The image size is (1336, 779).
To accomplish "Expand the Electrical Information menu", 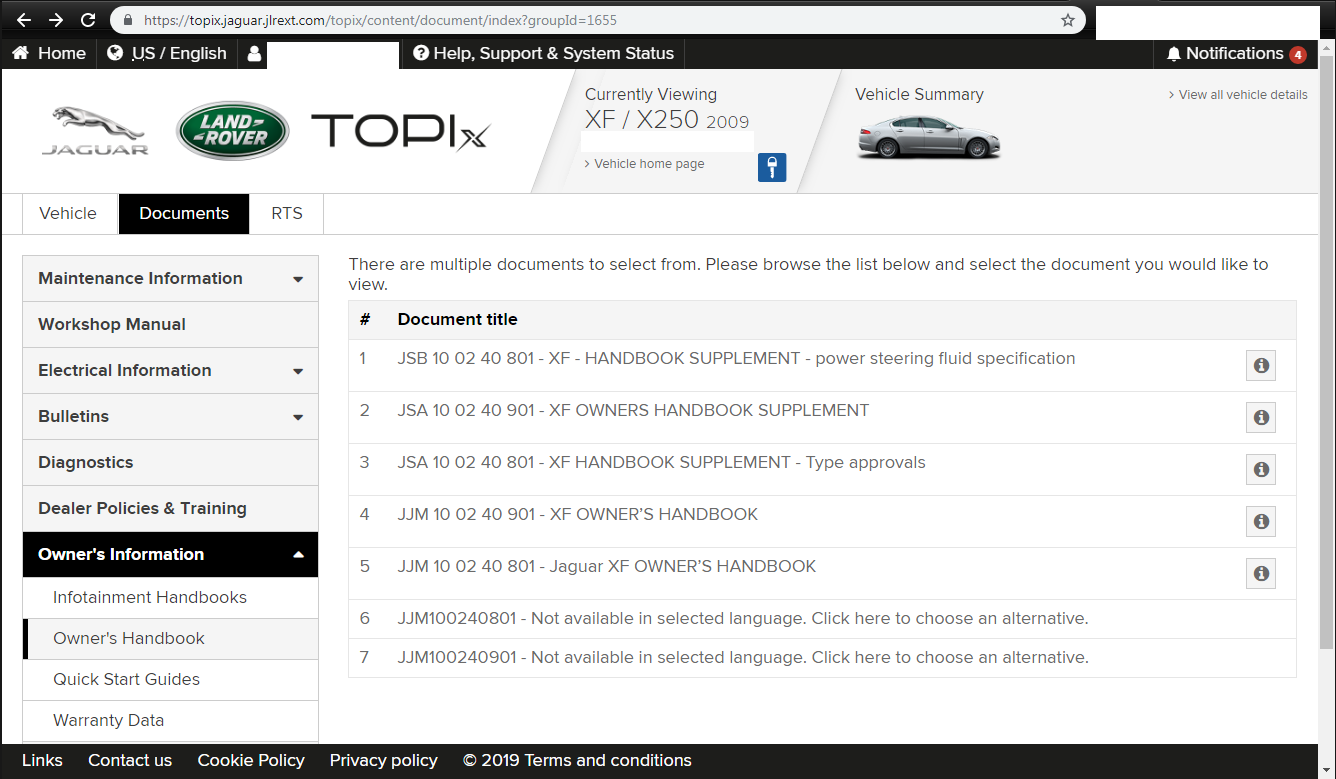I will [x=298, y=371].
